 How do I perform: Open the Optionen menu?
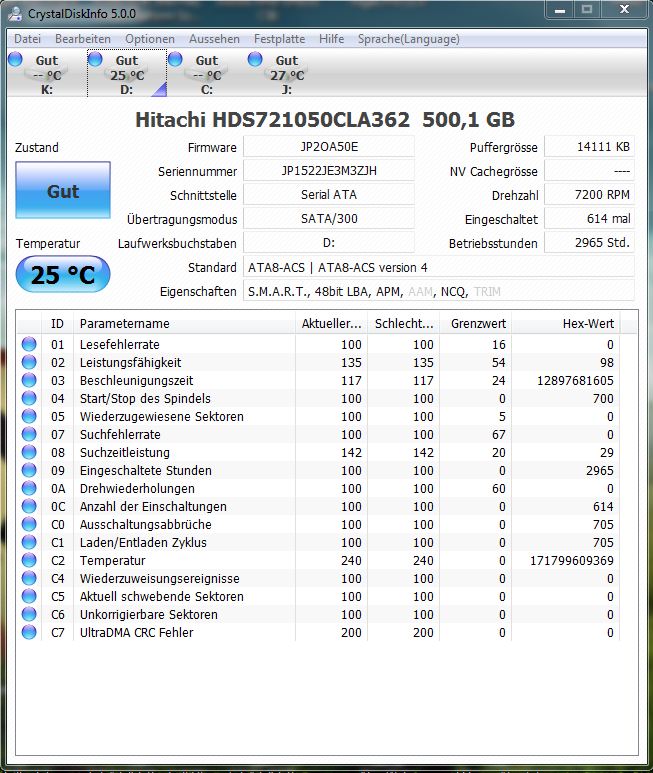150,39
